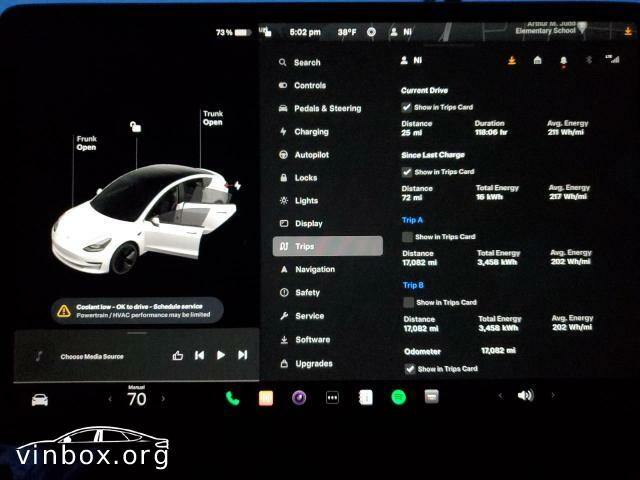Tap the LTE signal strength icon
640x480 pixels.
[x=613, y=59]
